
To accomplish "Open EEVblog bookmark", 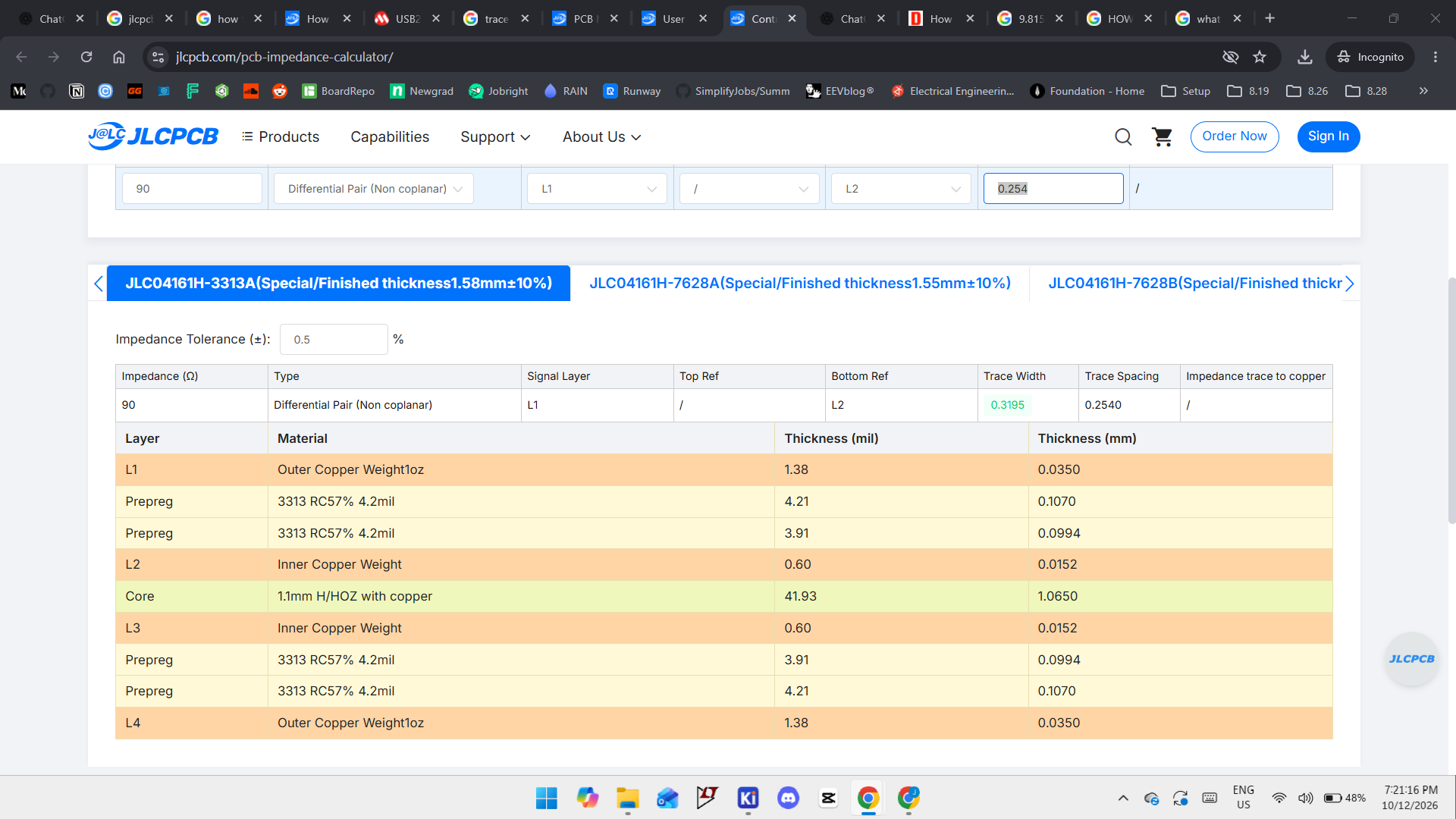I will click(x=839, y=91).
